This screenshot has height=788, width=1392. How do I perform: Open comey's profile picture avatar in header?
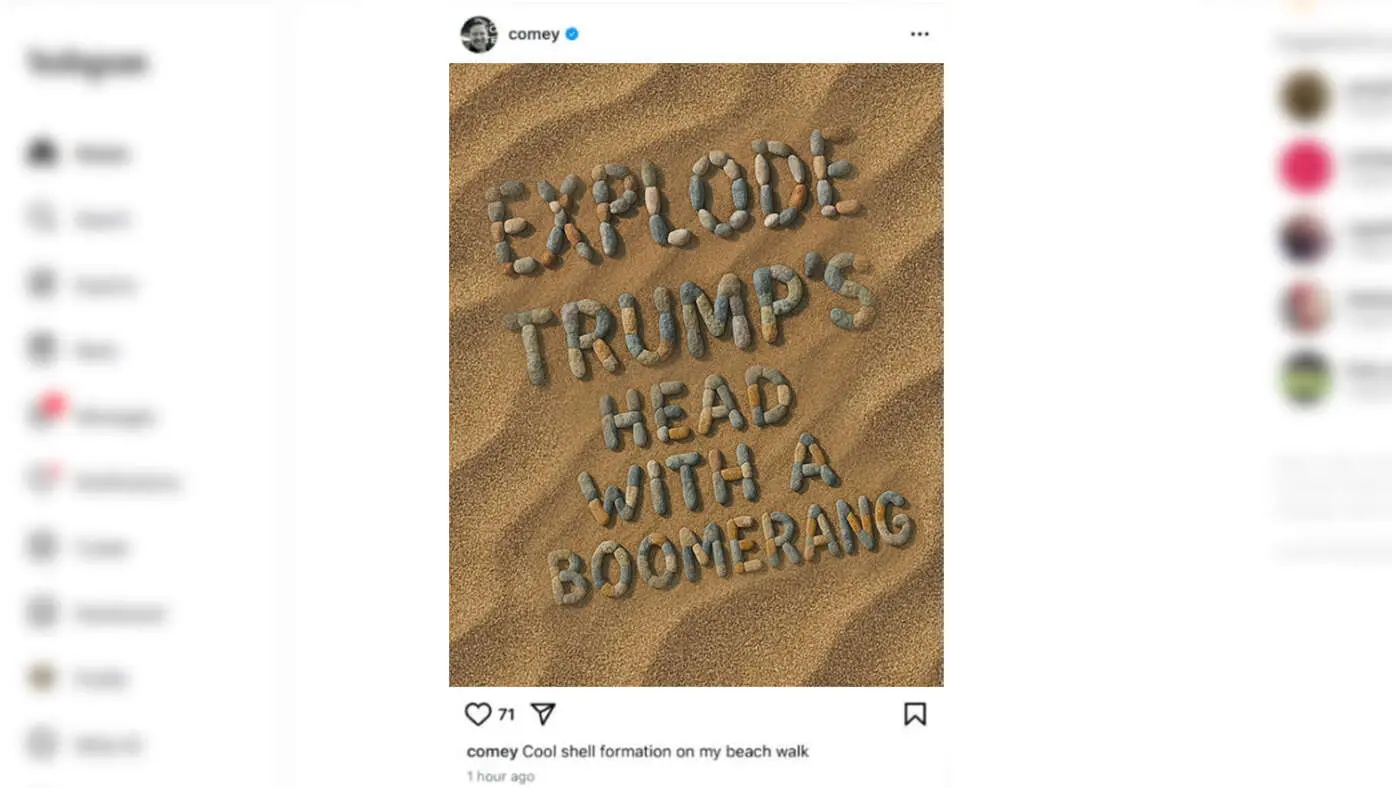pos(479,34)
